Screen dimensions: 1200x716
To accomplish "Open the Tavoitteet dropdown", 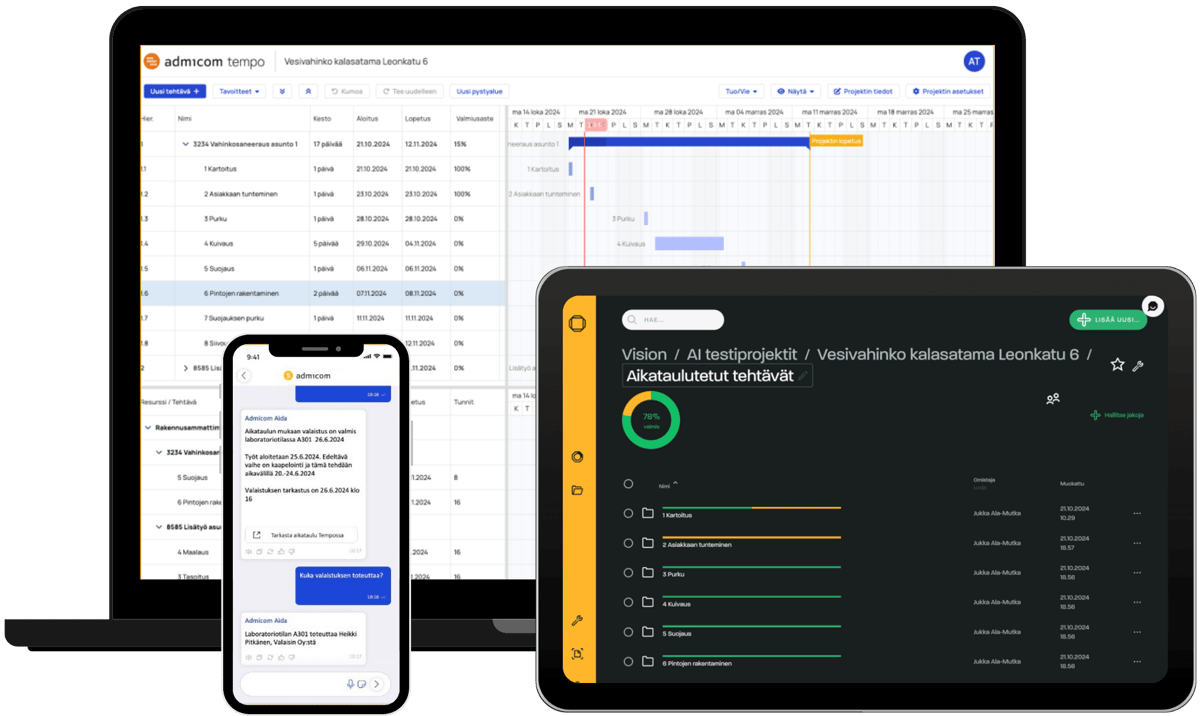I will (240, 91).
